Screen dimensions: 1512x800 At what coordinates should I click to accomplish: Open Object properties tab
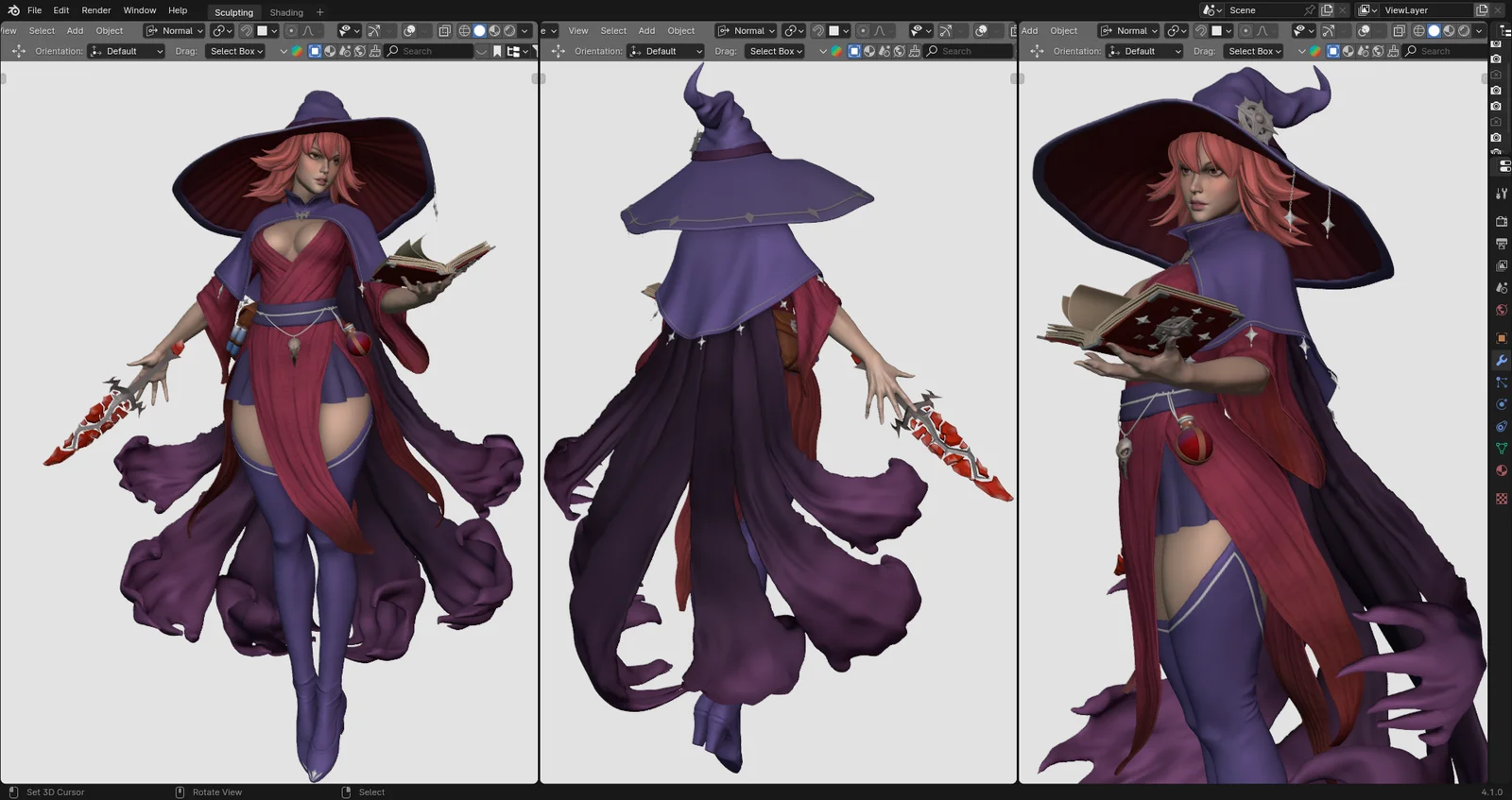pyautogui.click(x=1502, y=338)
